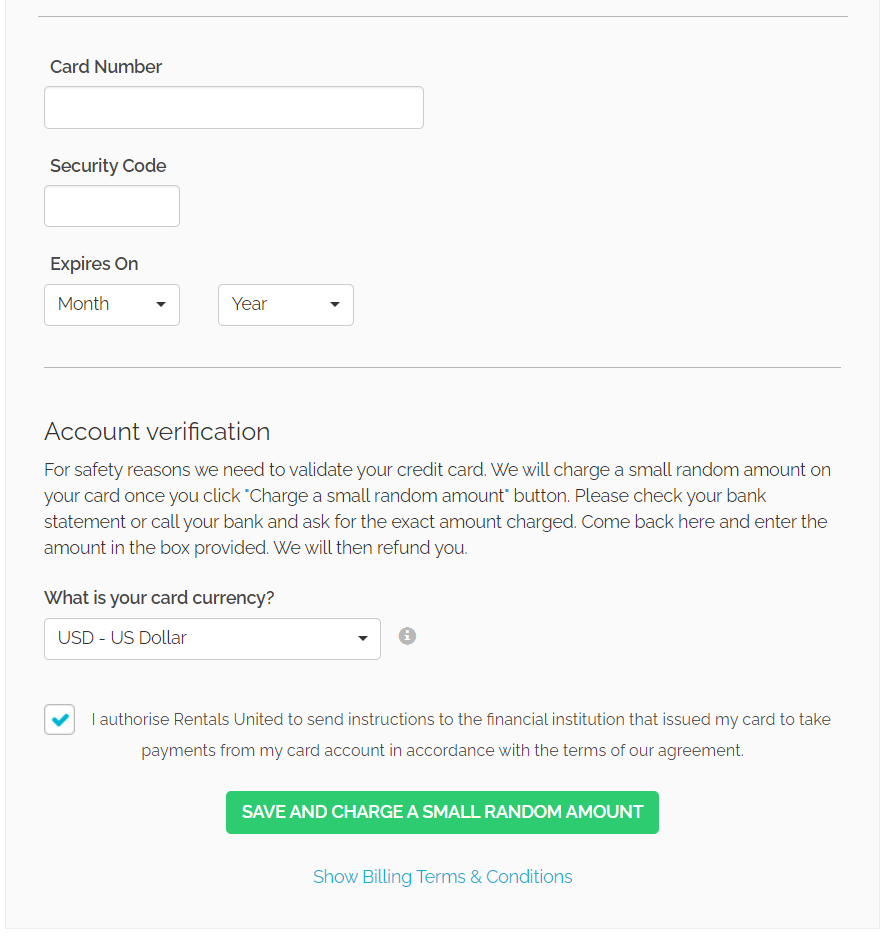This screenshot has width=887, height=937.
Task: Select the "Year" placeholder text in expiry
Action: [250, 304]
